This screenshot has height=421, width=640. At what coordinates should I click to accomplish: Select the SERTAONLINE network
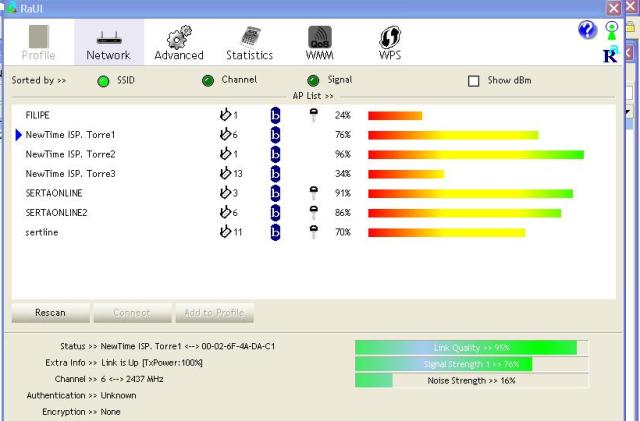pos(313,193)
